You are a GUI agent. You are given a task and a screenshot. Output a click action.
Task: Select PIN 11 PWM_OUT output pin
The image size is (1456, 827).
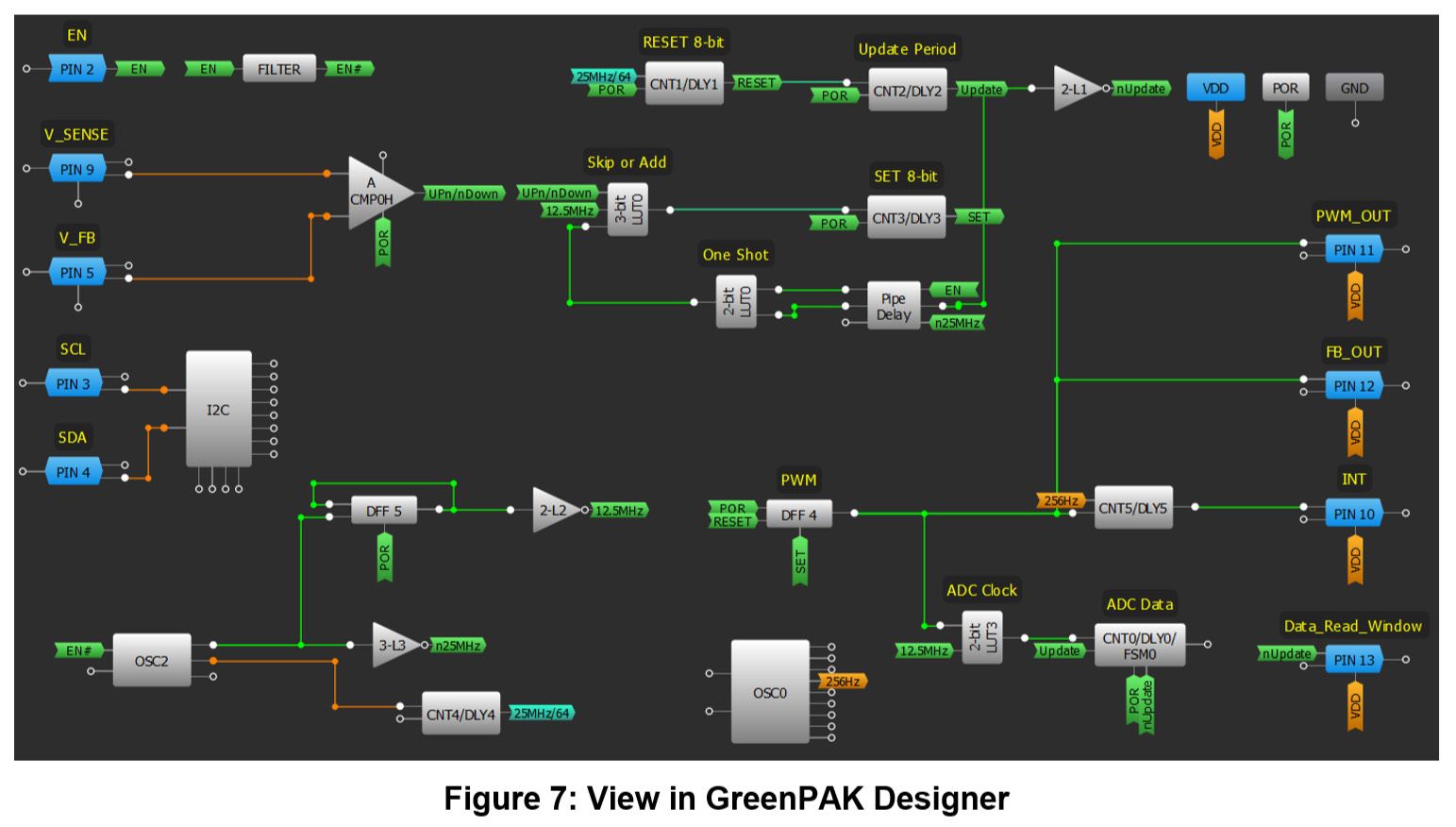[1351, 249]
